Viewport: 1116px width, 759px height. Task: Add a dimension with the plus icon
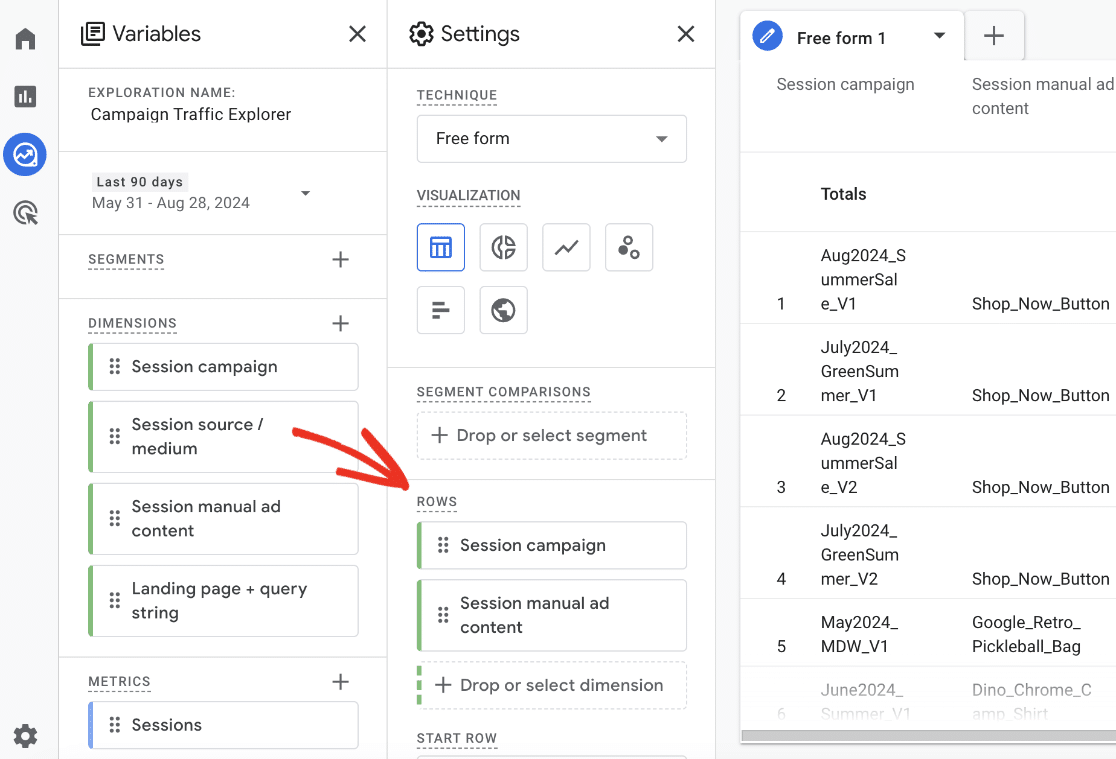(340, 323)
